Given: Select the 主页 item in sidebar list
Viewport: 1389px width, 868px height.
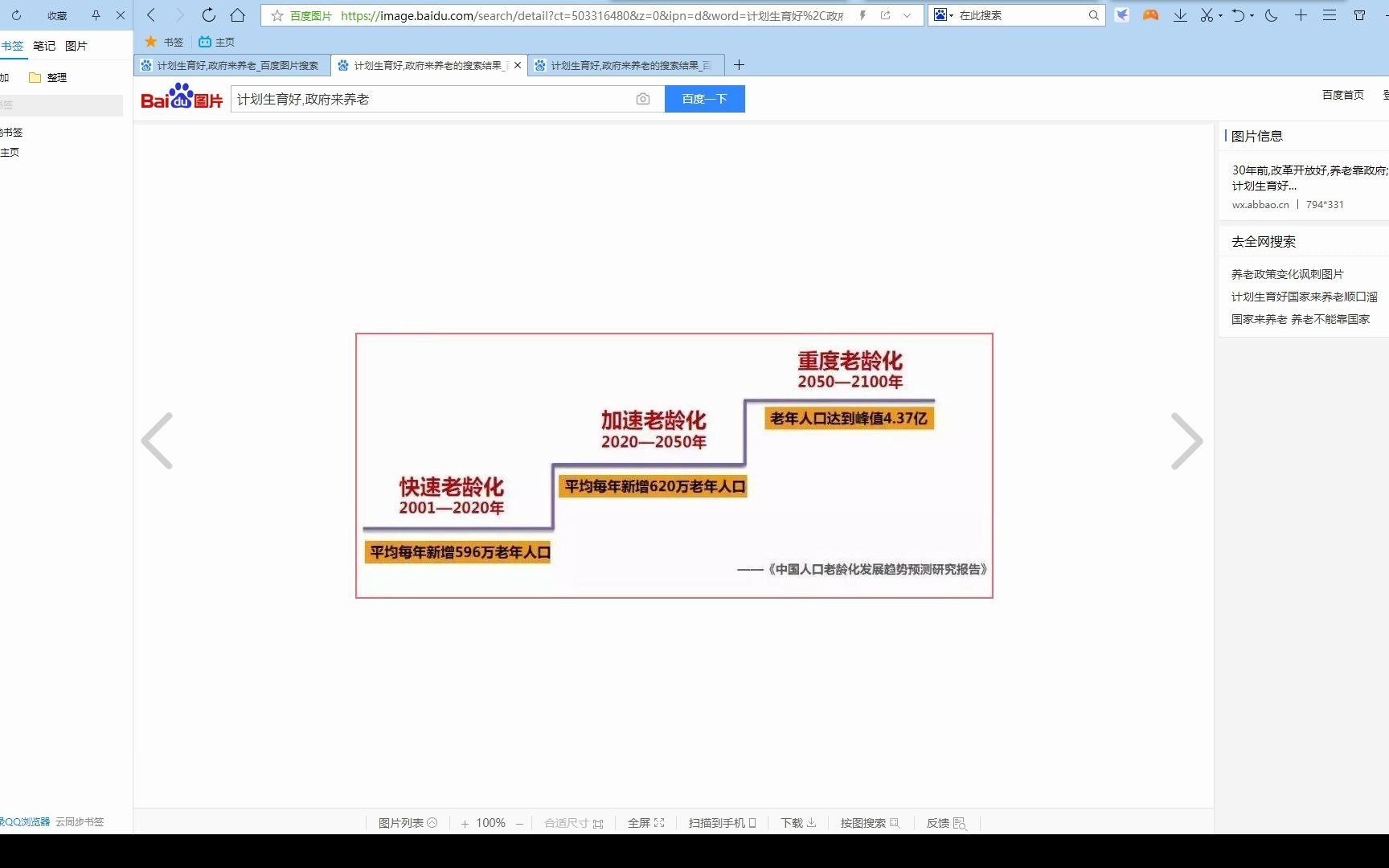Looking at the screenshot, I should [x=10, y=152].
